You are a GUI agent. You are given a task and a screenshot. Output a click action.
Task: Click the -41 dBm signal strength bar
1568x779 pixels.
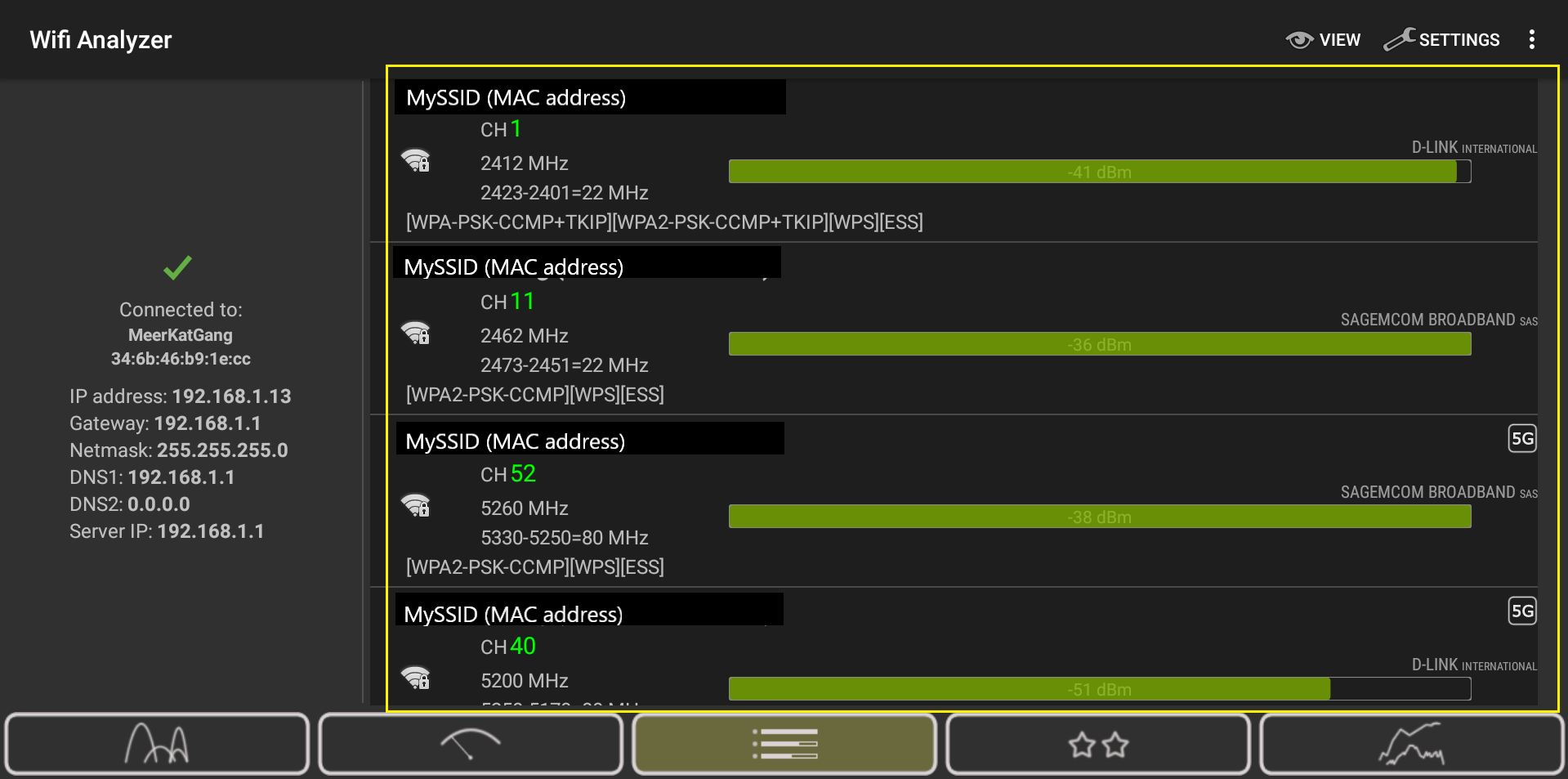pos(1100,172)
